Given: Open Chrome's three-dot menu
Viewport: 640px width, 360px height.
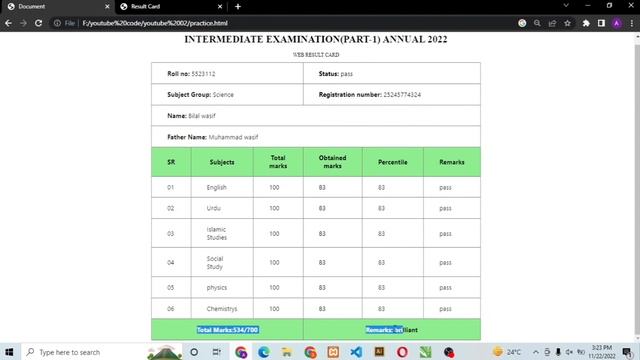Looking at the screenshot, I should click(632, 23).
